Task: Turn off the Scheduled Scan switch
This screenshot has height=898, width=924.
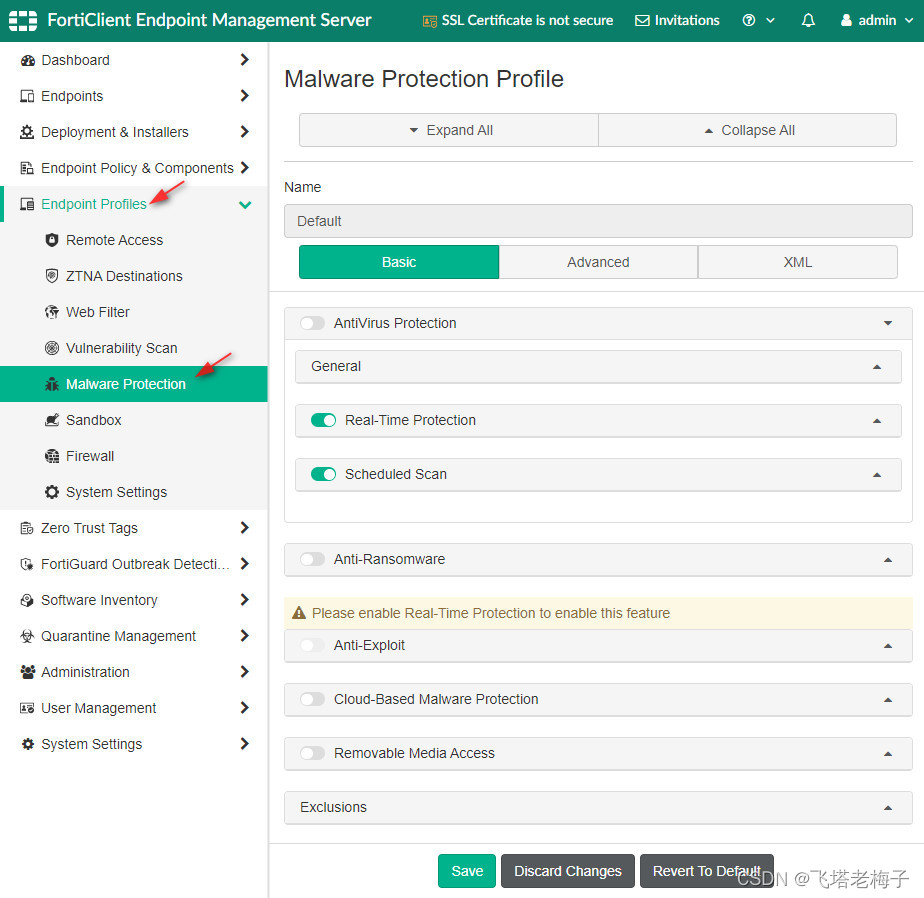Action: pos(324,474)
